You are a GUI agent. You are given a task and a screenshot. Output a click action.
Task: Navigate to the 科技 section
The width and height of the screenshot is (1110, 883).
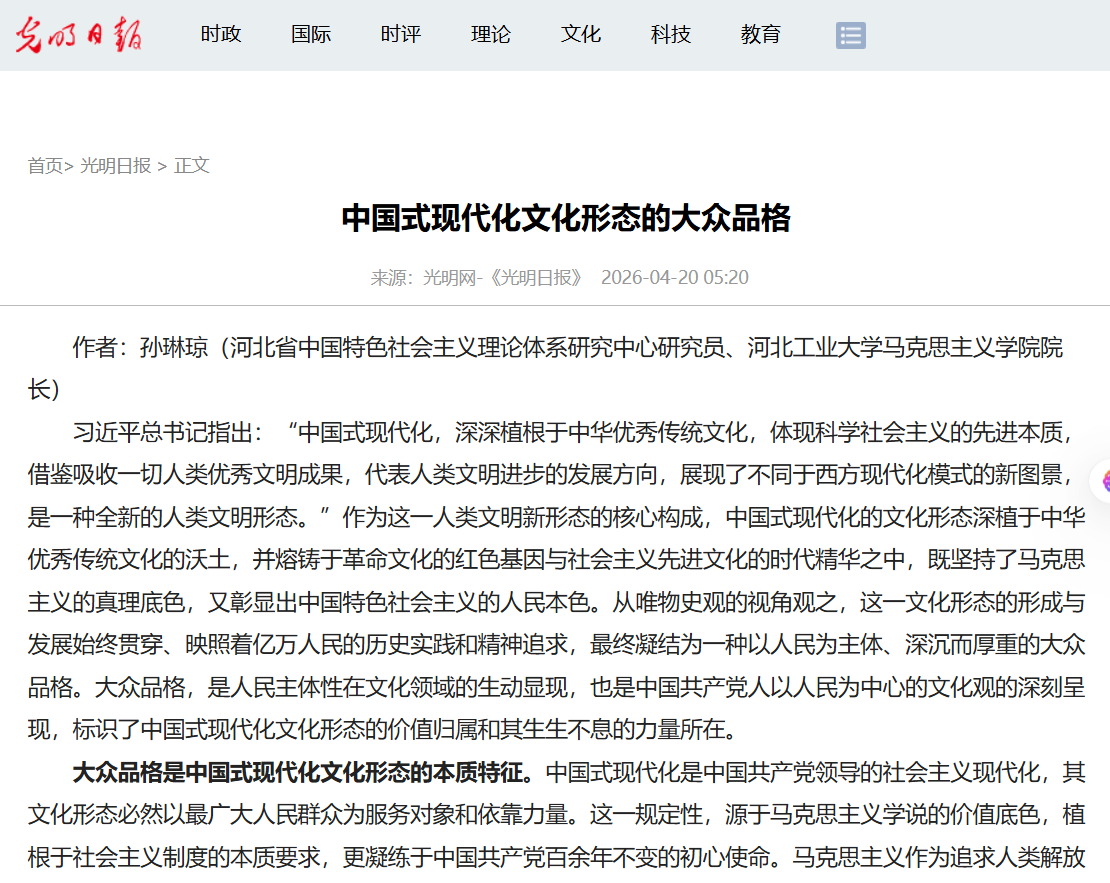coord(671,35)
